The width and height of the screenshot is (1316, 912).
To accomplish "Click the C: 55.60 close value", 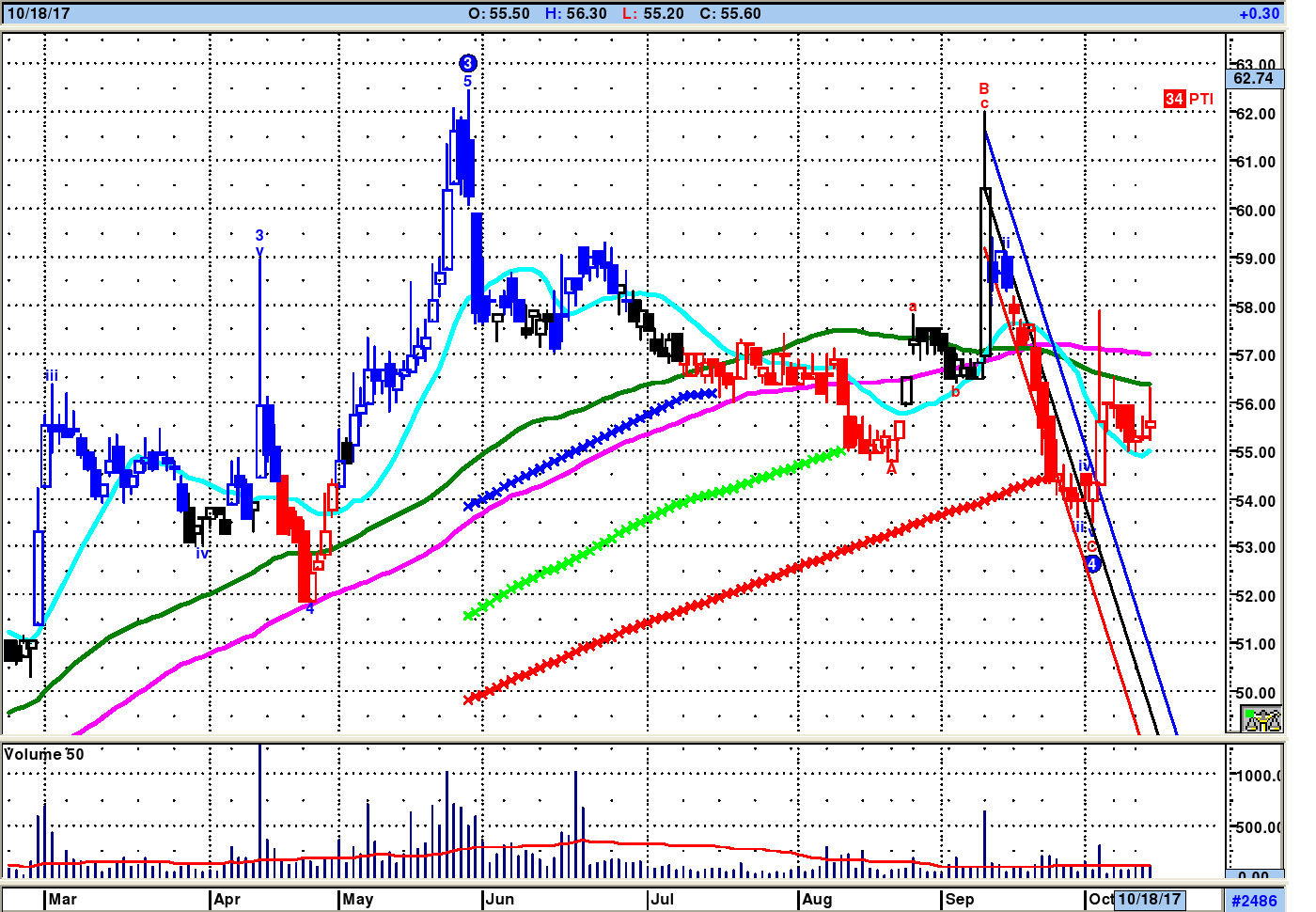I will point(730,14).
